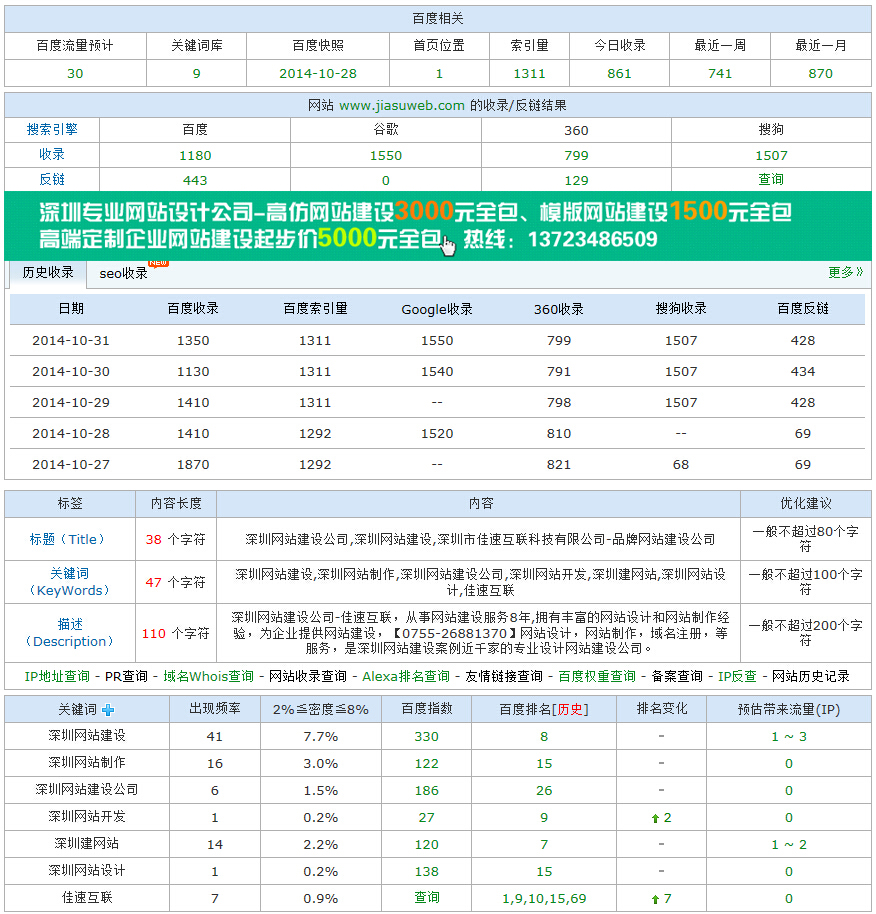
Task: Click traffic estimate 1 ~ 3
Action: click(789, 737)
